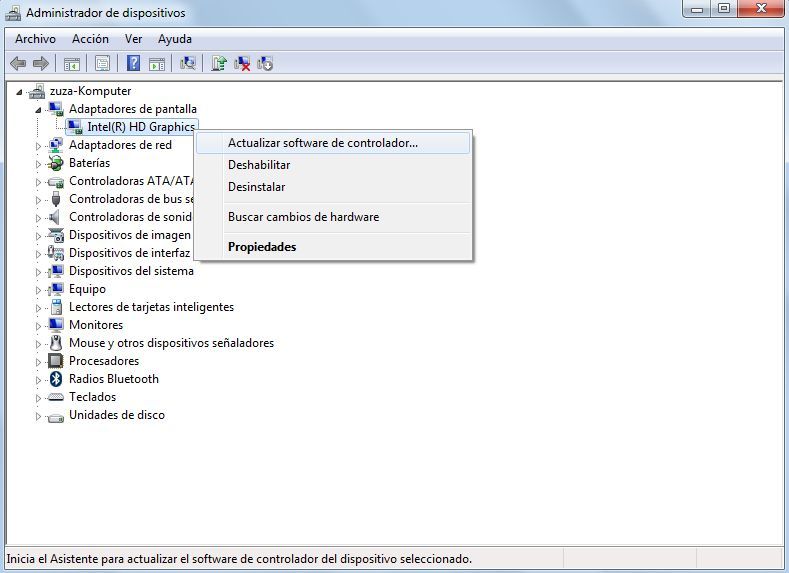Click the Radios Bluetooth icon

(56, 379)
